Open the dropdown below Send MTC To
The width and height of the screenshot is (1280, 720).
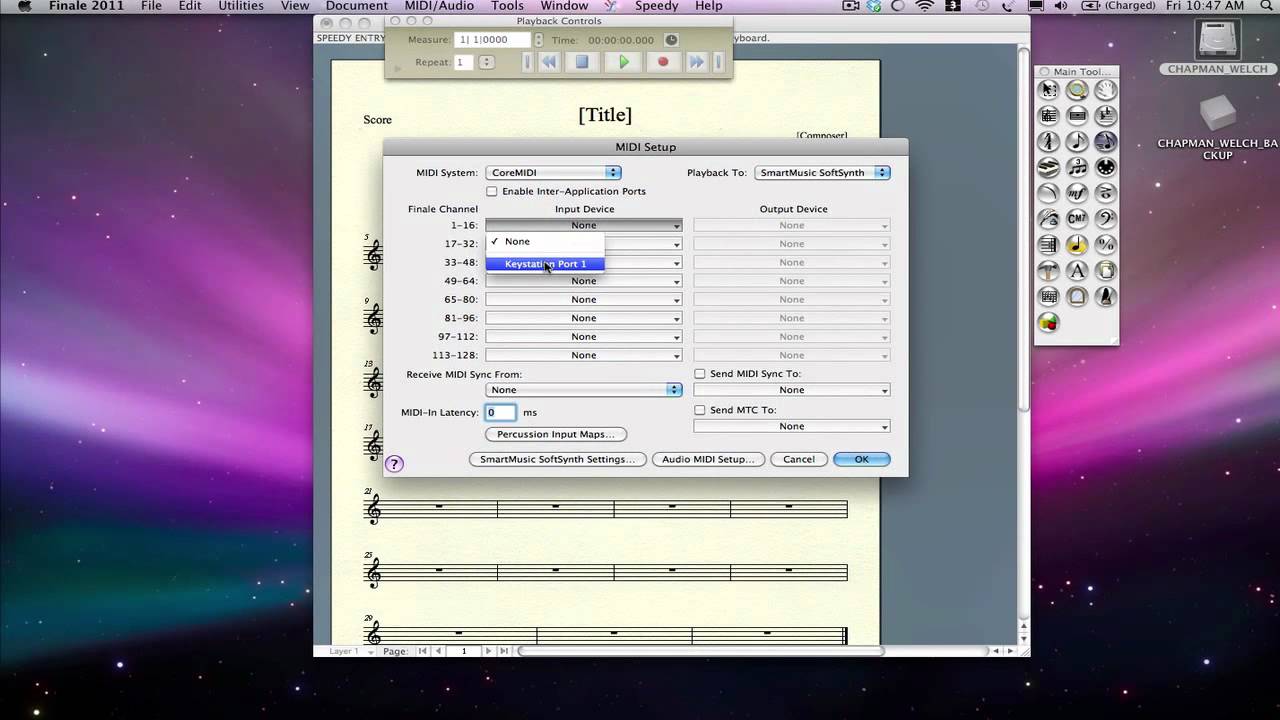pyautogui.click(x=792, y=426)
